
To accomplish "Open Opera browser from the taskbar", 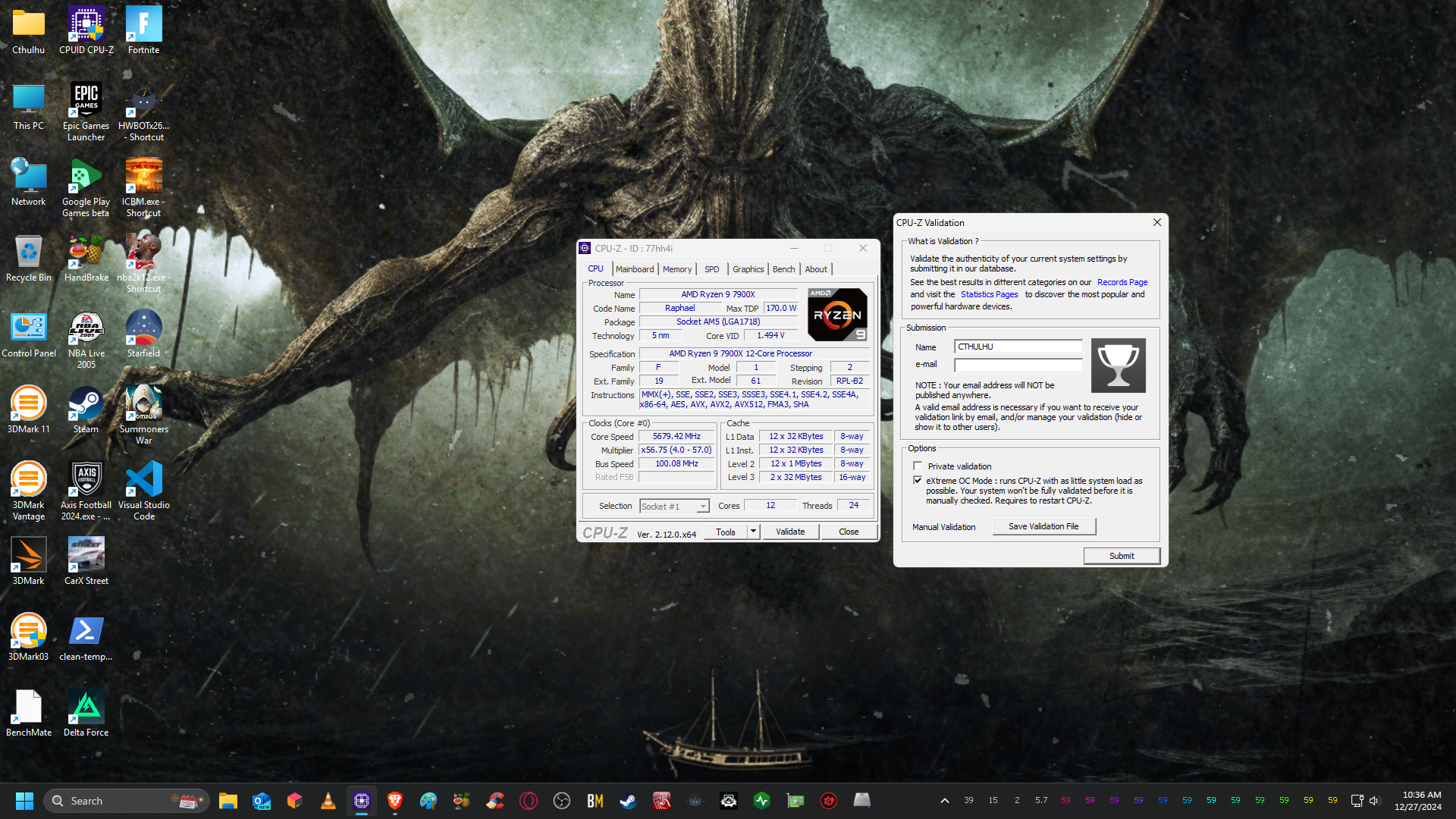I will 528,801.
